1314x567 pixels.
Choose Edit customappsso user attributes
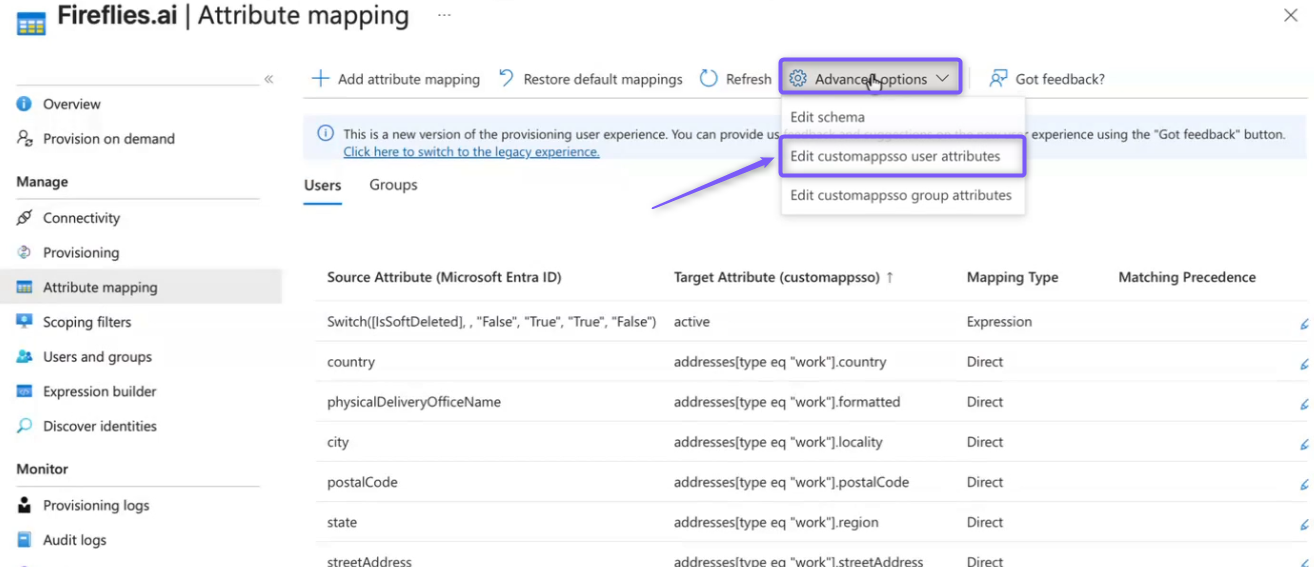point(902,156)
